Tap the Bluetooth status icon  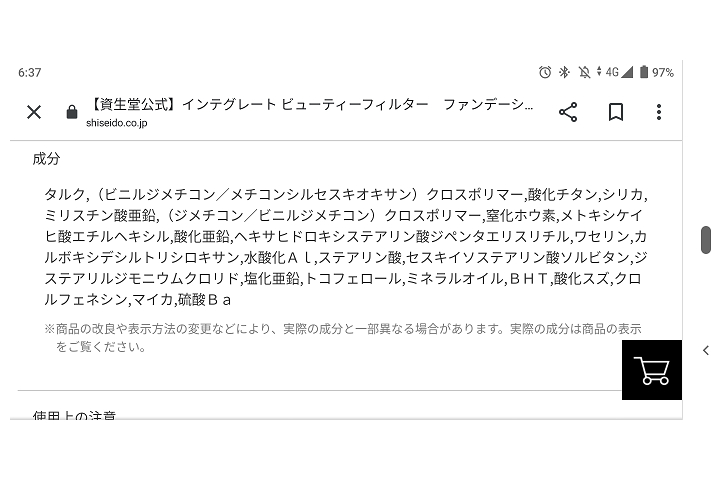tap(564, 72)
